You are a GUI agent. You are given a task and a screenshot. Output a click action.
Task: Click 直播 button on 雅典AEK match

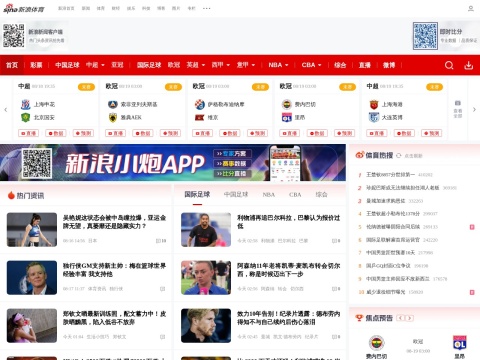tap(115, 133)
